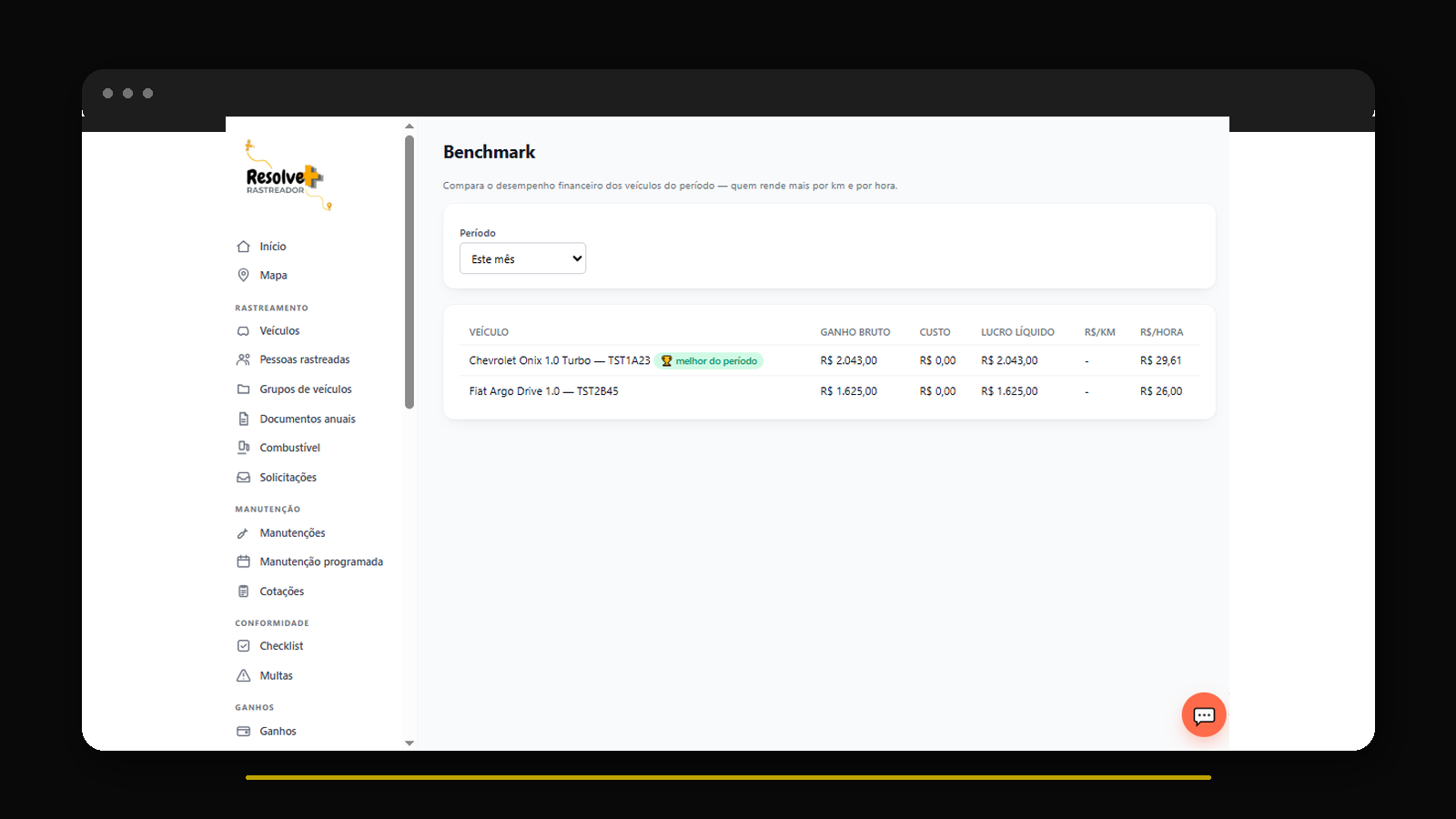Open Mapa in the sidebar
This screenshot has width=1456, height=819.
coord(273,275)
